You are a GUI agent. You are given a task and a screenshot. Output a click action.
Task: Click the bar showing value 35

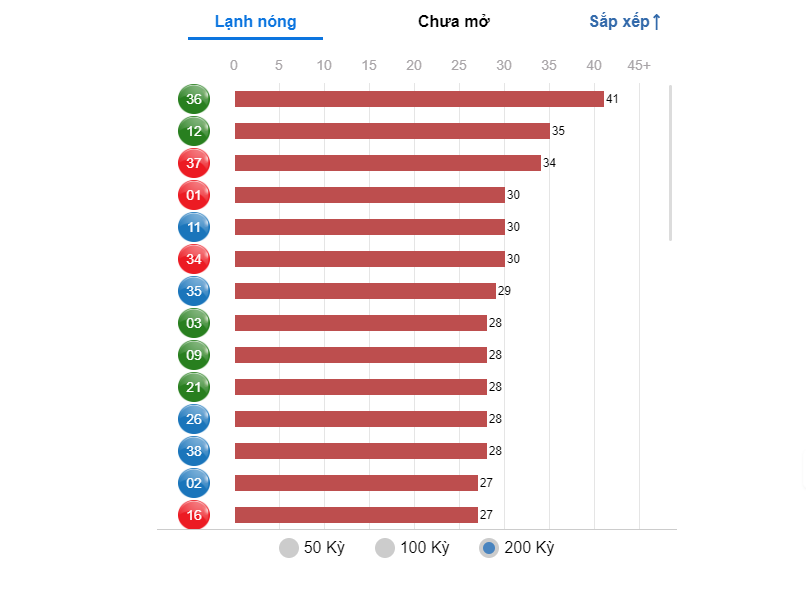click(x=392, y=131)
